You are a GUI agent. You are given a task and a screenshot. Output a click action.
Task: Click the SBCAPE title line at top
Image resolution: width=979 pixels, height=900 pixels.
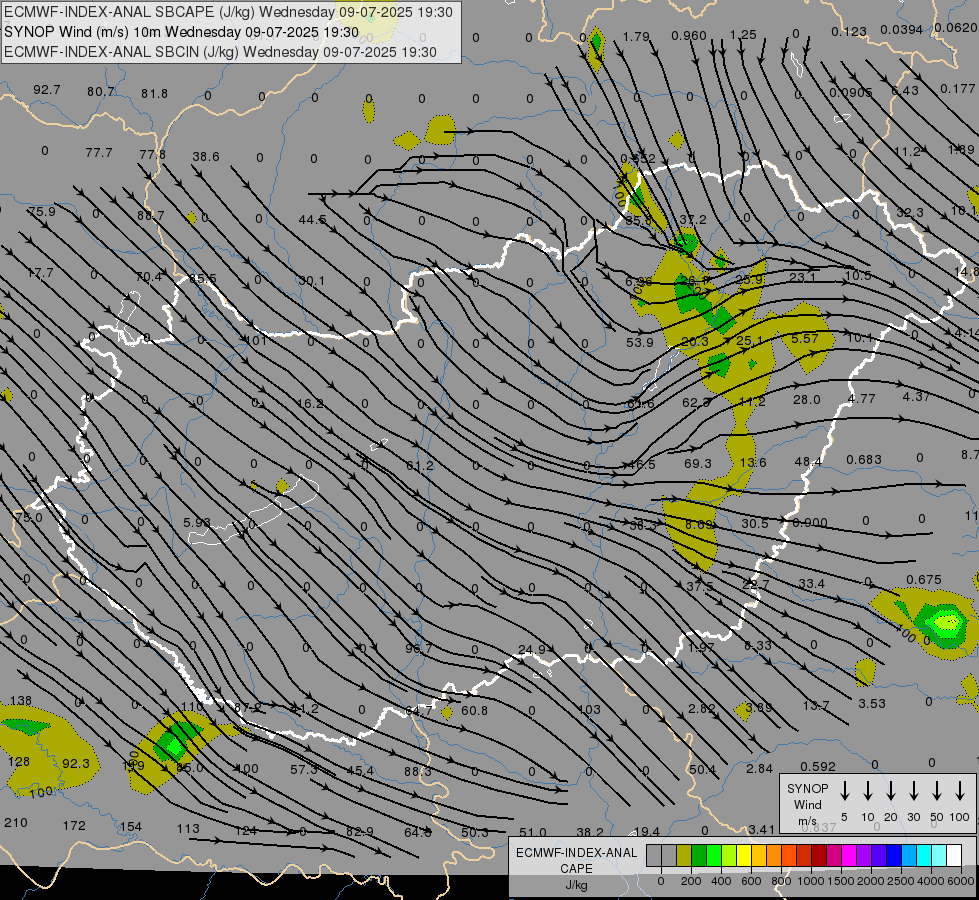point(228,12)
